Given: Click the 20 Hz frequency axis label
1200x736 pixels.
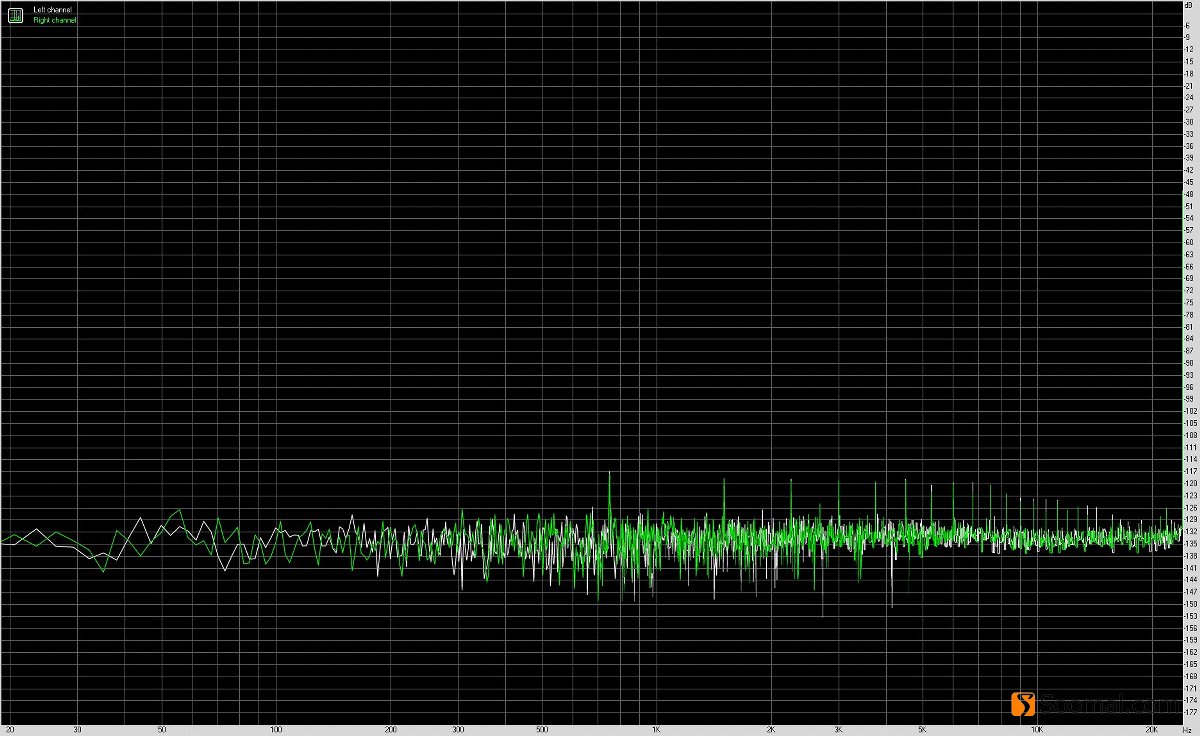Looking at the screenshot, I should [x=10, y=730].
